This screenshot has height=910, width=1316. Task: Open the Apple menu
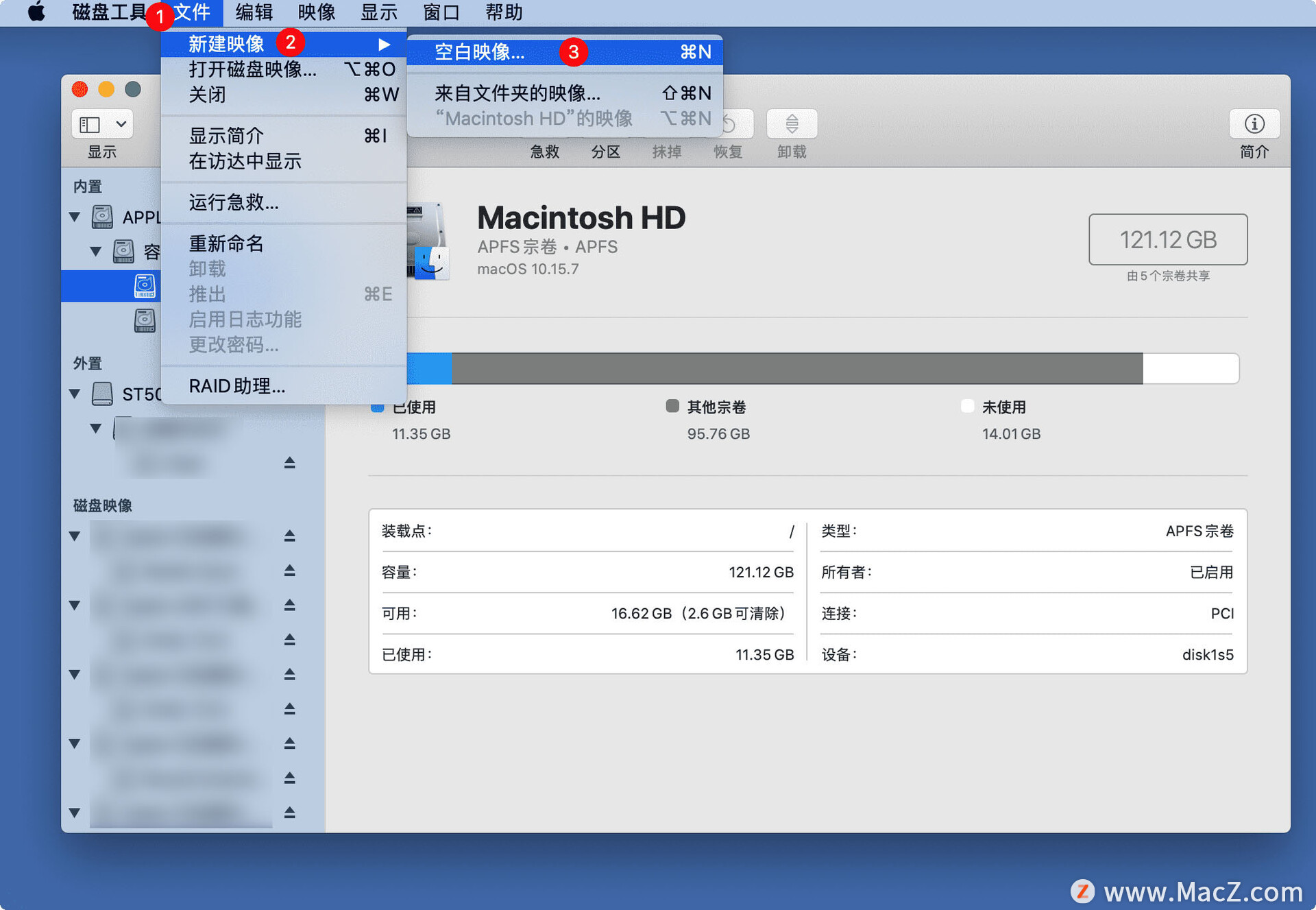[x=36, y=12]
